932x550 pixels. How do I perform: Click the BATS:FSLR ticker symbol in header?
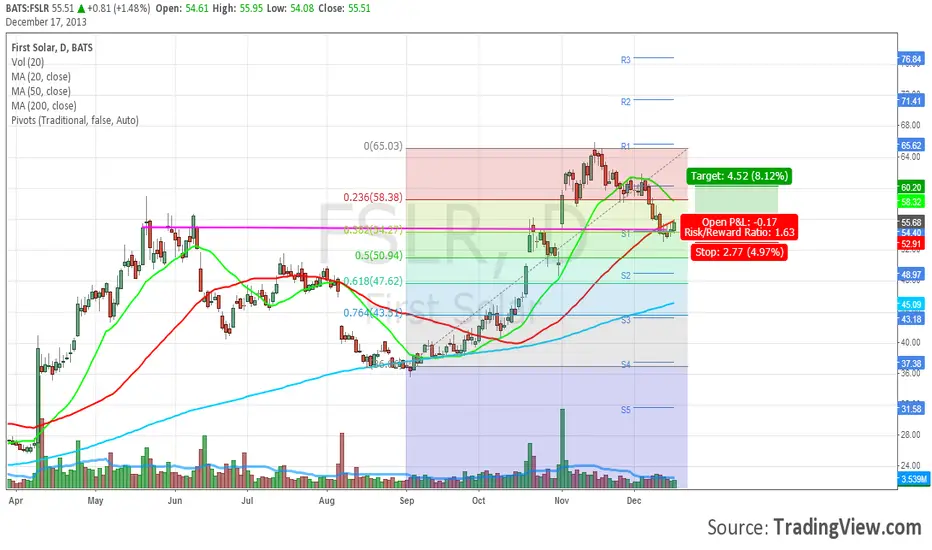pyautogui.click(x=27, y=8)
